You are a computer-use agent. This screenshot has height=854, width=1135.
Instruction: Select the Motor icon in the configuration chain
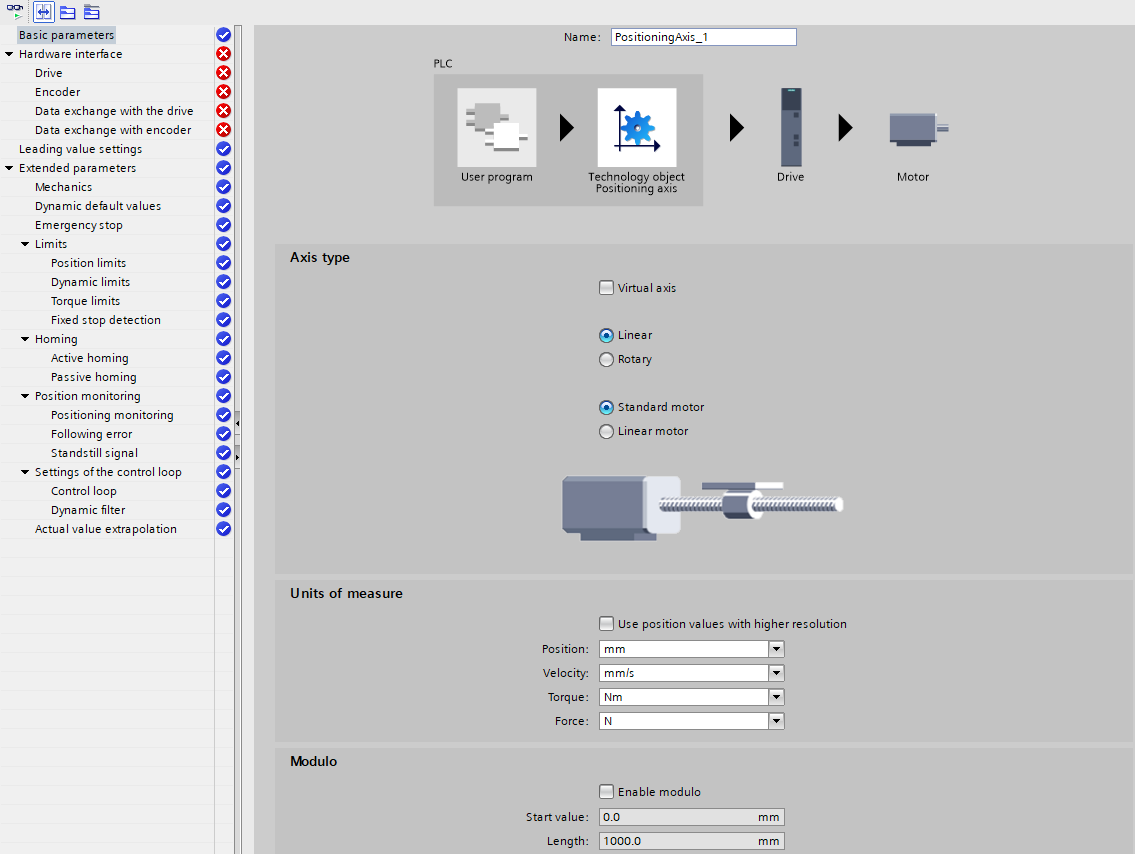click(911, 127)
